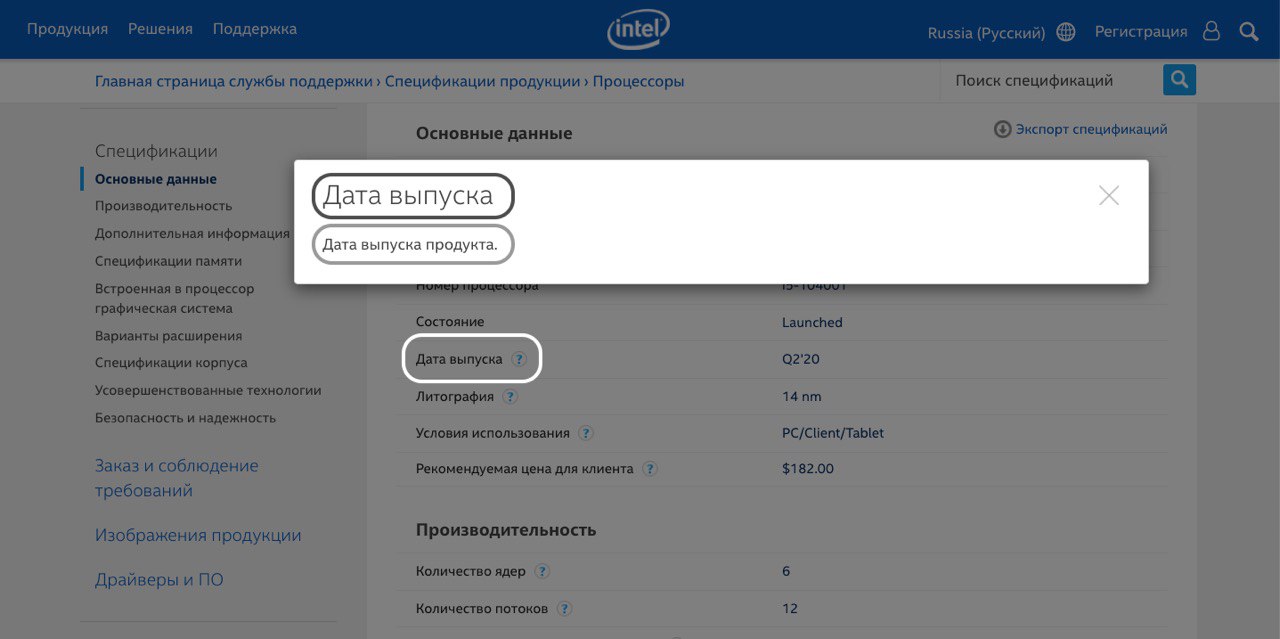Close the Дата выпуска popup

tap(1108, 196)
